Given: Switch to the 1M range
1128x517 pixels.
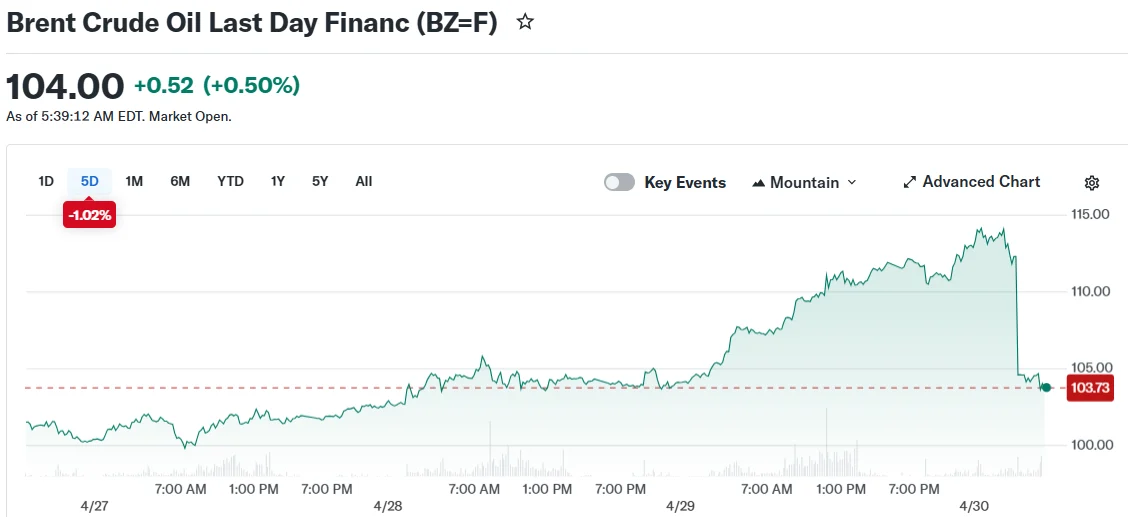Looking at the screenshot, I should [x=134, y=181].
